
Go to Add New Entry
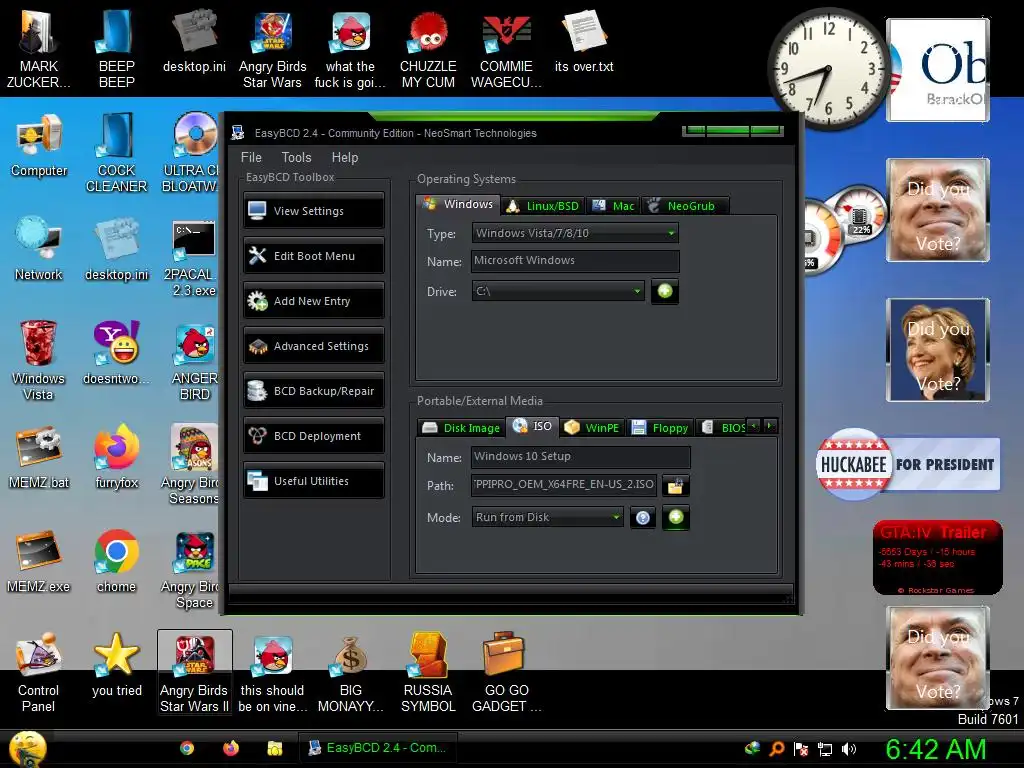tap(313, 300)
